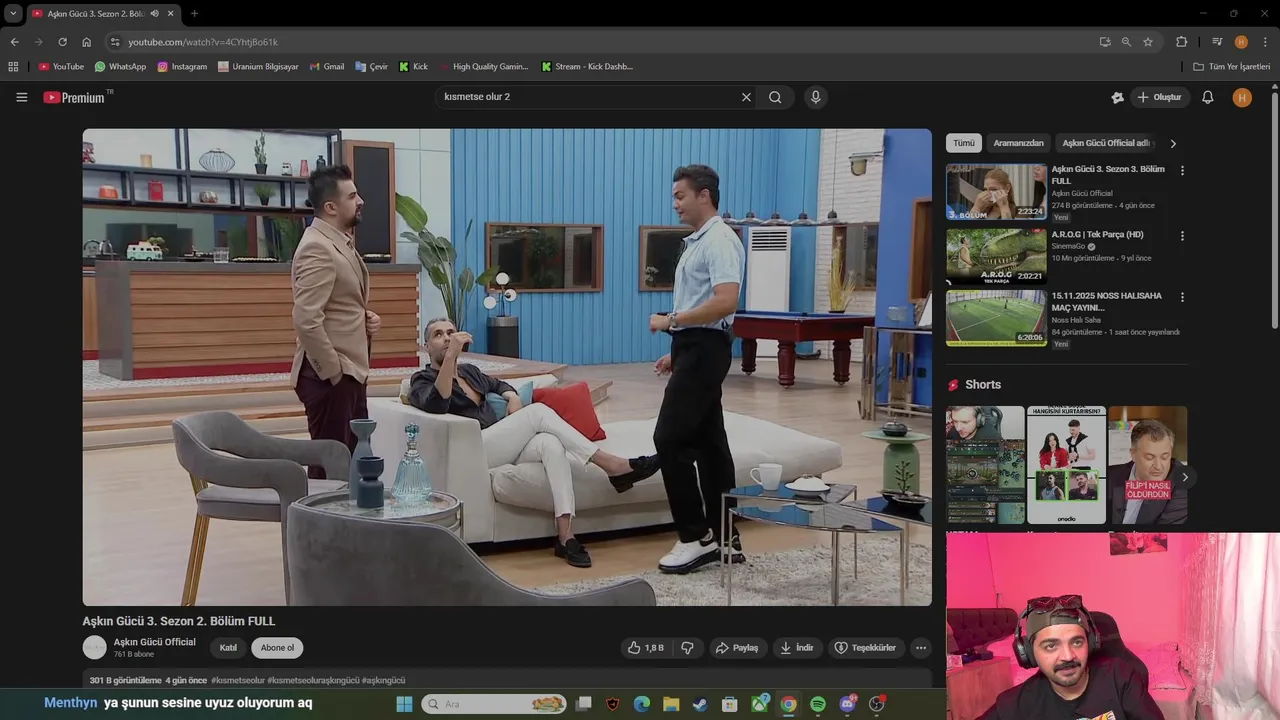Click the taskbar Ara search box

(x=494, y=704)
